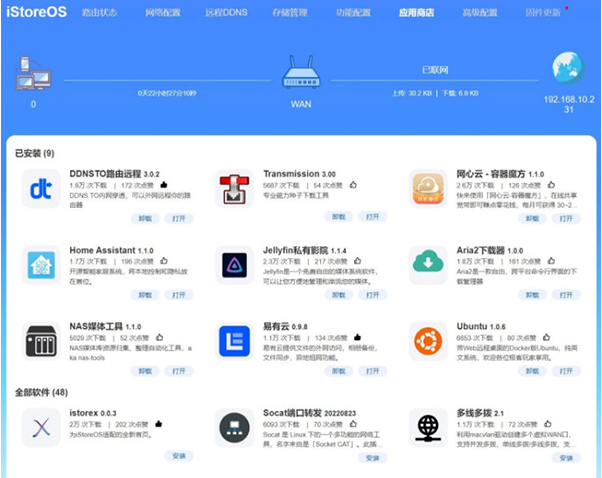Click the DDNSTO app icon
Image resolution: width=602 pixels, height=478 pixels.
[x=41, y=189]
